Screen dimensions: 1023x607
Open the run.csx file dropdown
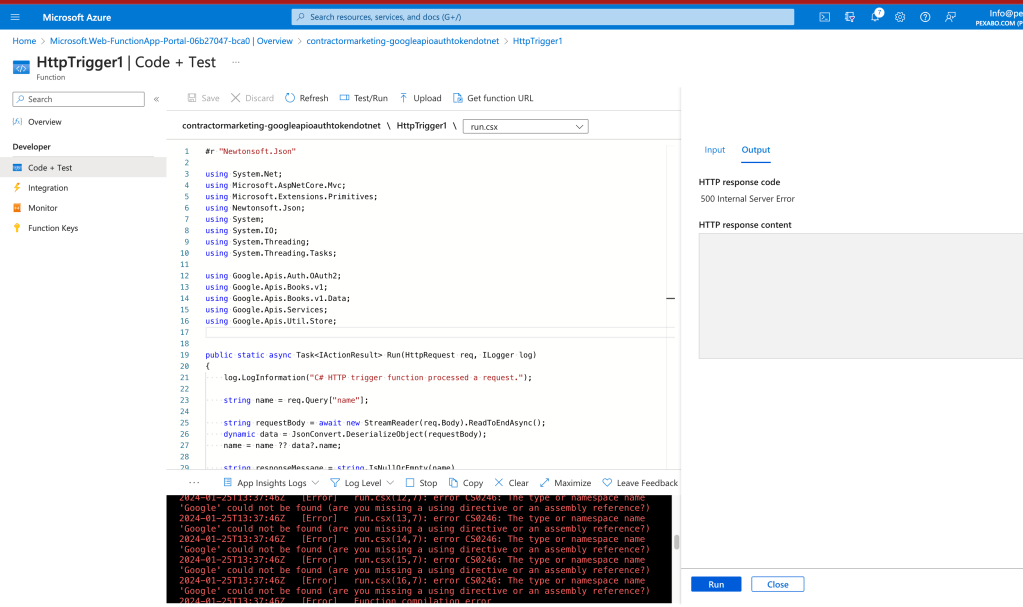525,127
